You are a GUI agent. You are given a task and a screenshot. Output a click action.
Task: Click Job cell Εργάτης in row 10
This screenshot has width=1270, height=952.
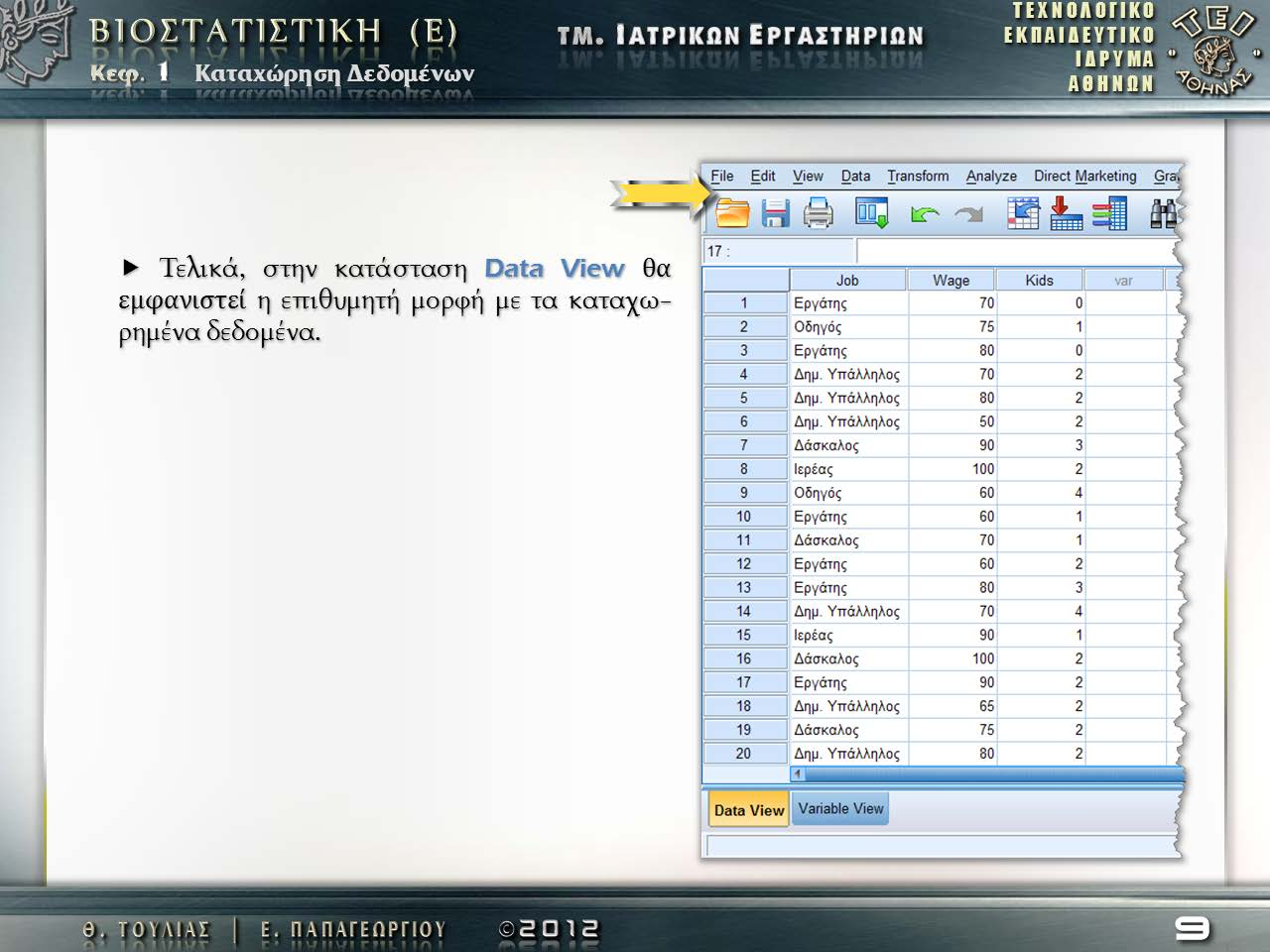pyautogui.click(x=849, y=517)
